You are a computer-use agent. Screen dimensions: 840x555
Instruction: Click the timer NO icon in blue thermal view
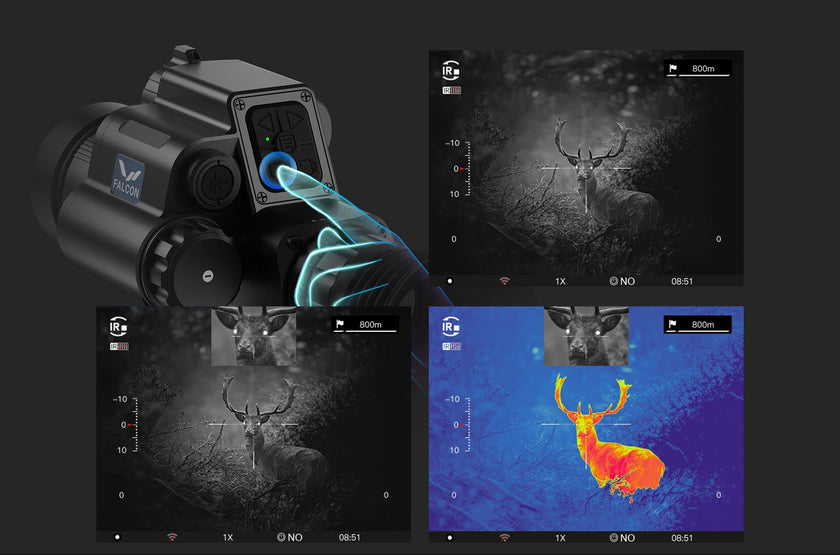622,538
